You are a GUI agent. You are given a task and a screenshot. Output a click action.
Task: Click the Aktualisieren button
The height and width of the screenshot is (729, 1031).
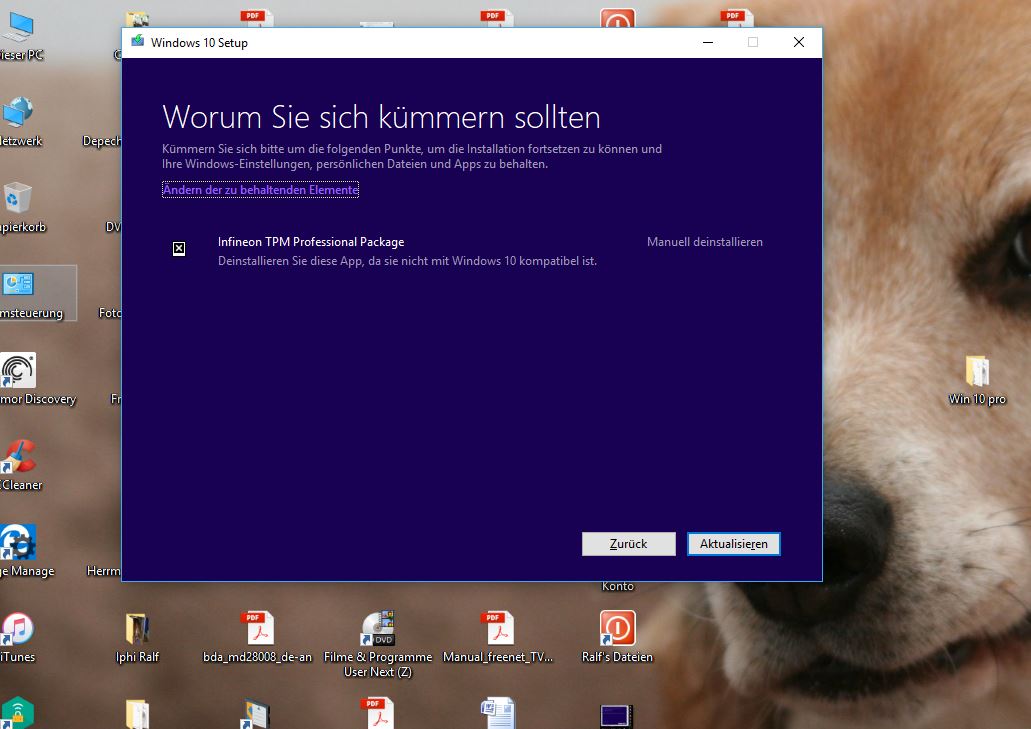[733, 544]
